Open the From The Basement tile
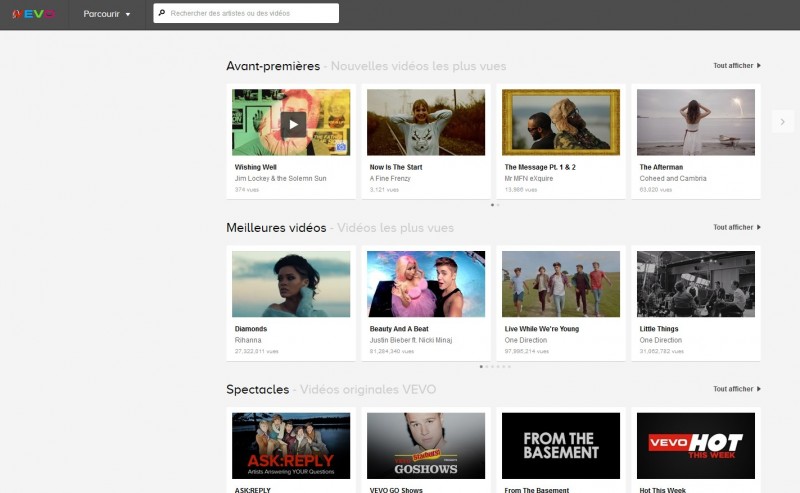Viewport: 800px width, 493px height. 561,446
